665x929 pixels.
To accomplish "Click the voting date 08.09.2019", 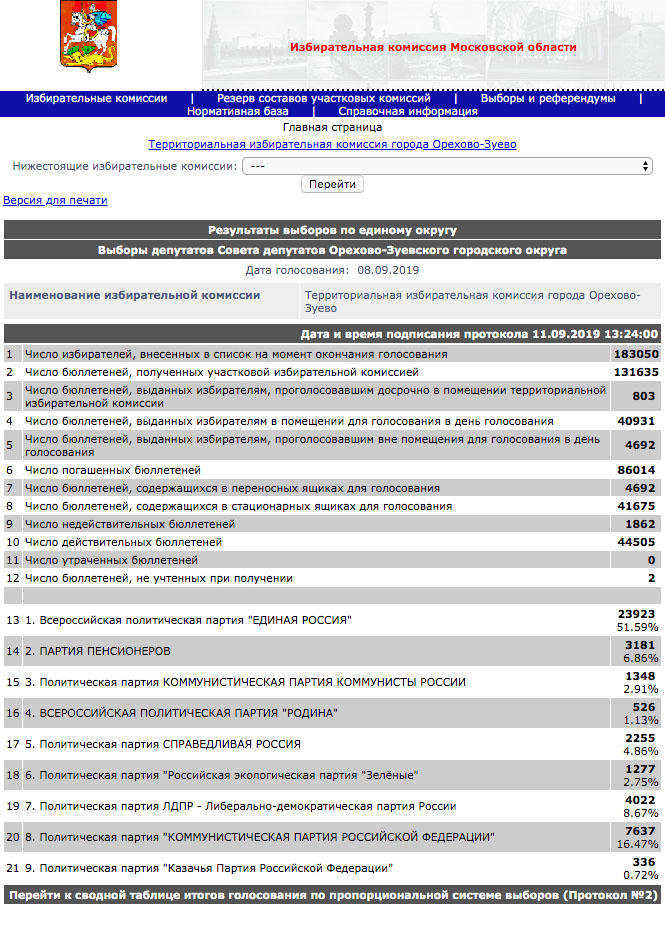I will (x=388, y=271).
